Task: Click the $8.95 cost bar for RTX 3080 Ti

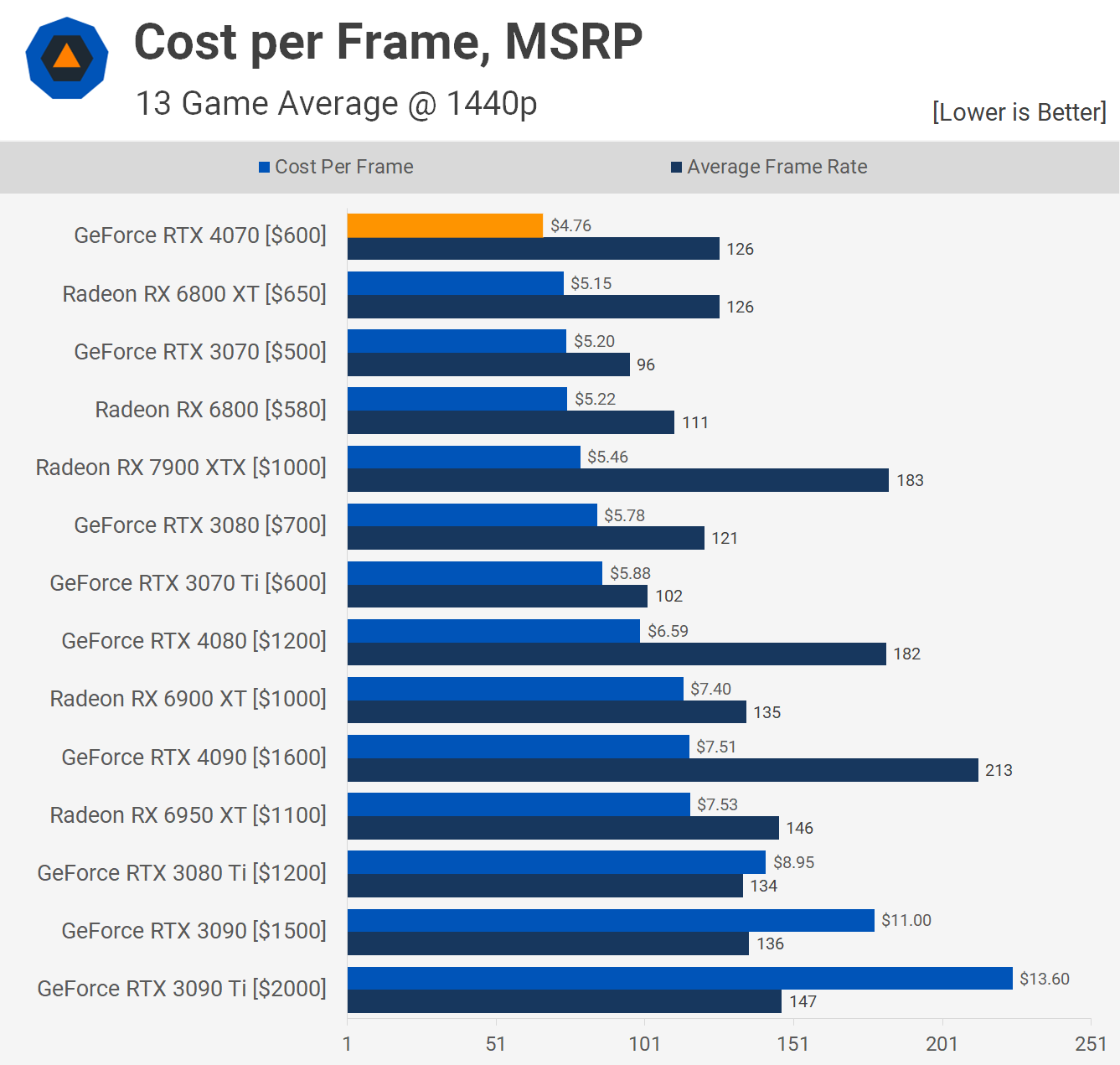Action: 556,862
